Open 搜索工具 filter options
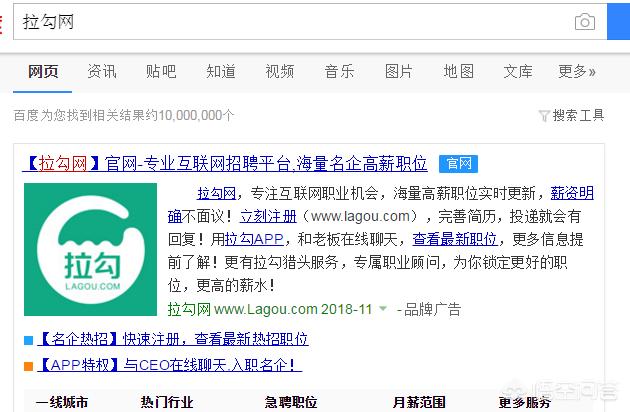Screen dimensions: 630x412 (x=578, y=115)
